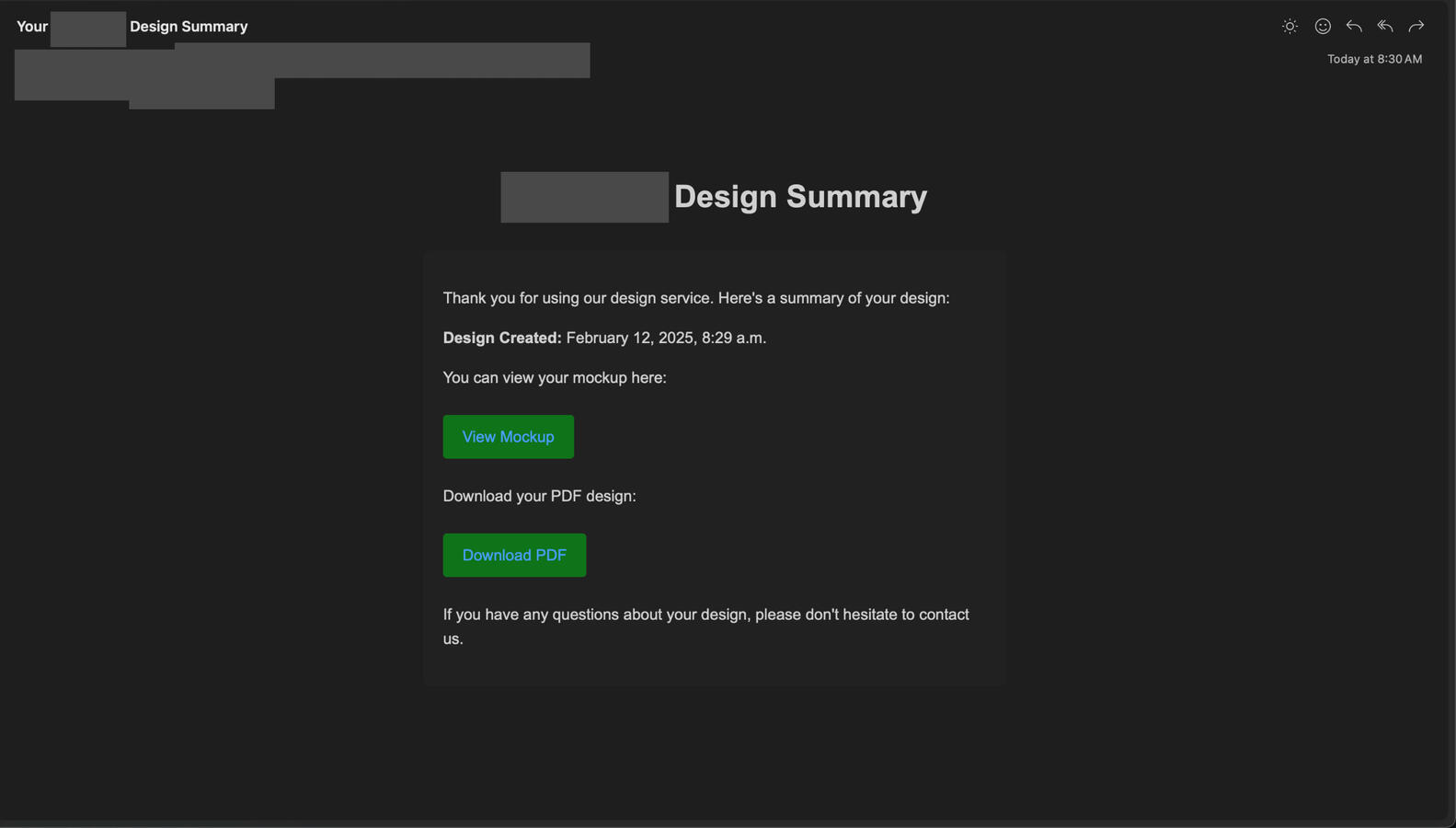Toggle the light mode sun icon
This screenshot has height=828, width=1456.
coord(1290,27)
